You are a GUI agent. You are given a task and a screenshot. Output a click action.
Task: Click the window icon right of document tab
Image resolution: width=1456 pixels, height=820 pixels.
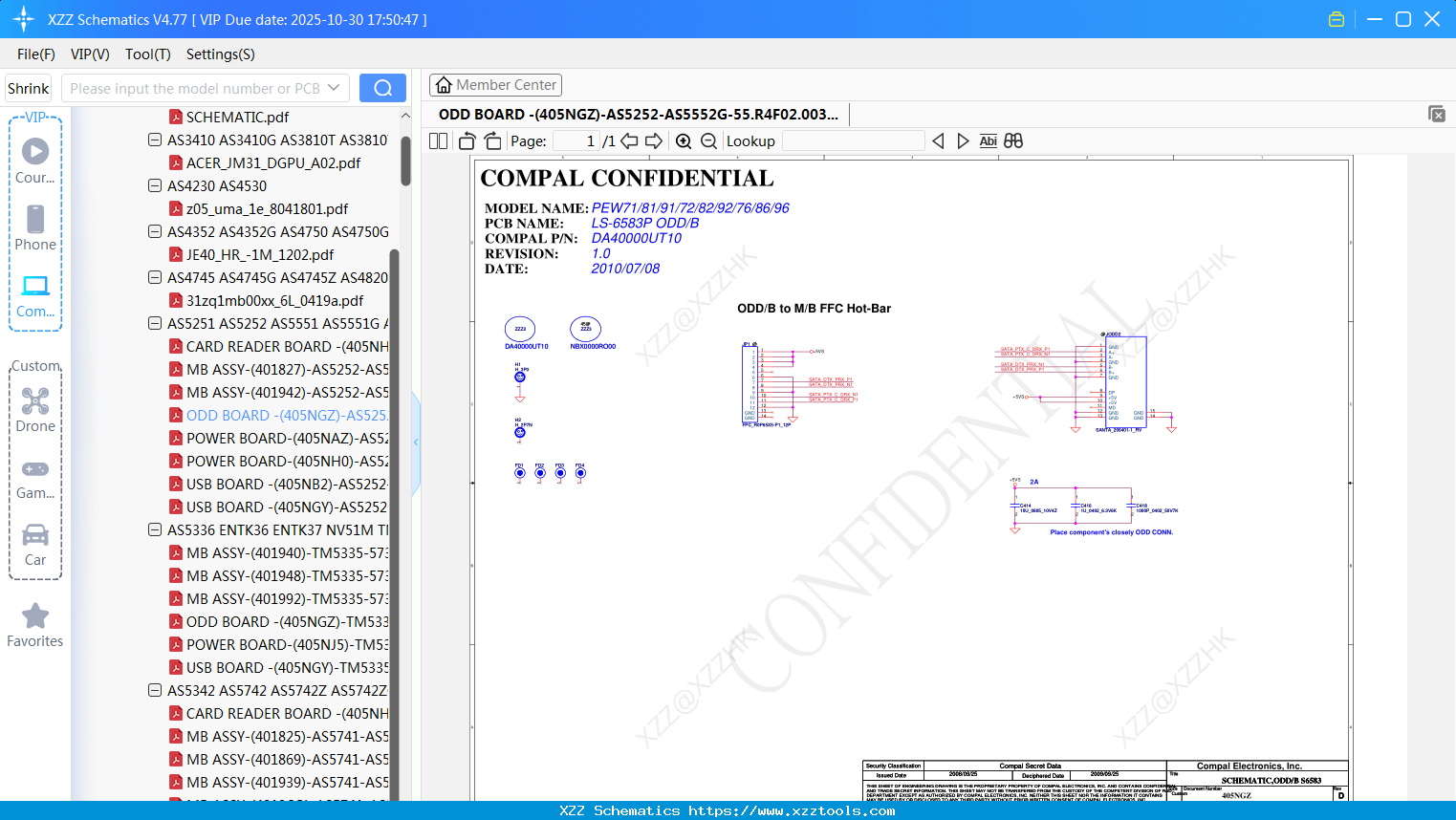click(1437, 114)
